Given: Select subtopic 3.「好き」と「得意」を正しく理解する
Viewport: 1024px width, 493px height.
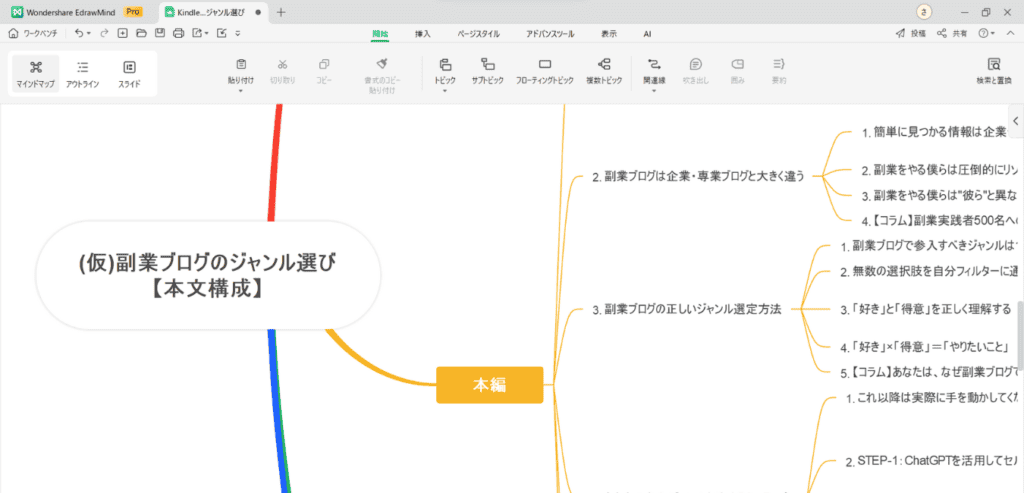Looking at the screenshot, I should (925, 308).
